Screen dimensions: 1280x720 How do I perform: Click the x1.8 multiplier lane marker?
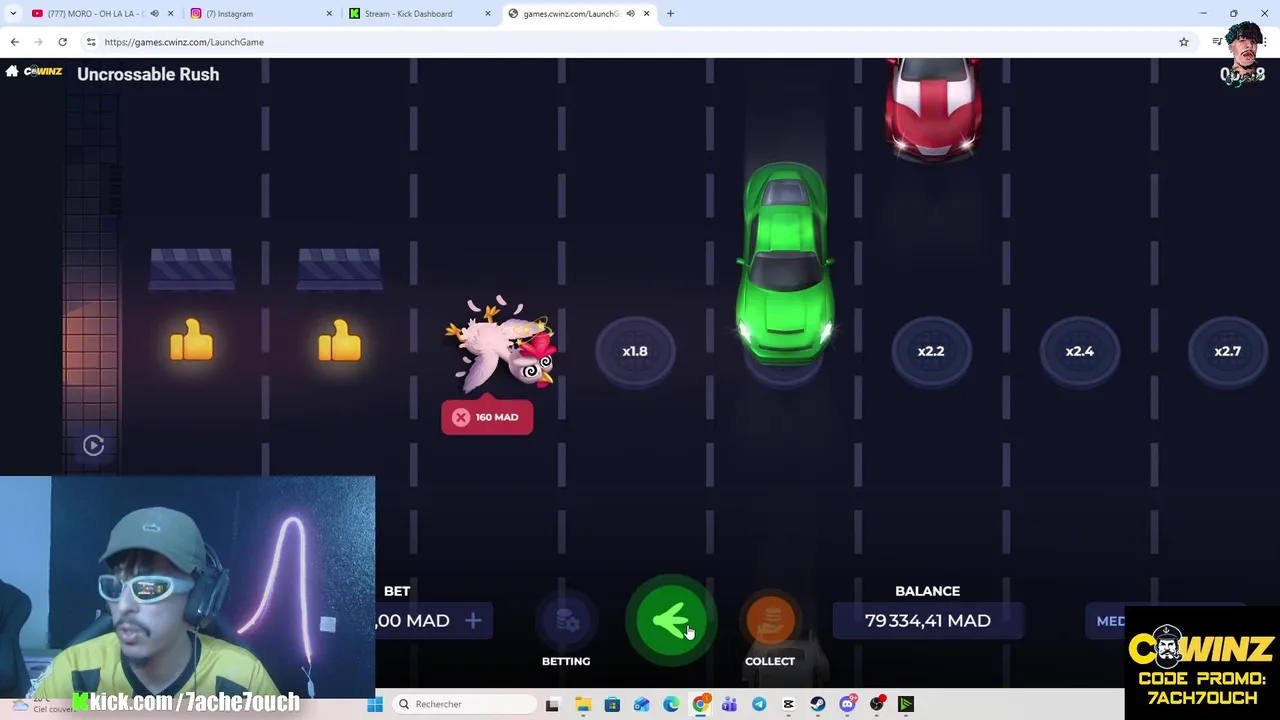coord(635,351)
